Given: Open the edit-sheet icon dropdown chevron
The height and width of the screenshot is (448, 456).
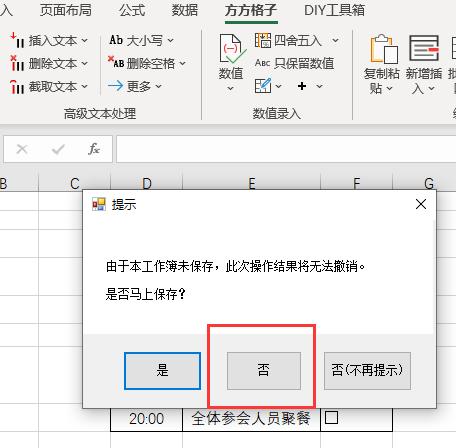Looking at the screenshot, I should tap(278, 86).
